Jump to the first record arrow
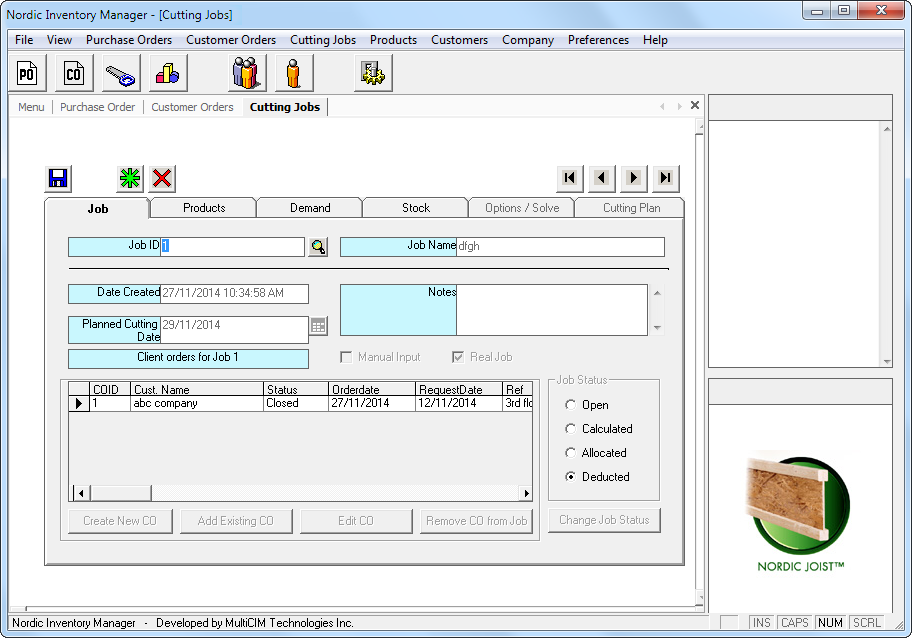This screenshot has width=912, height=638. [x=569, y=178]
